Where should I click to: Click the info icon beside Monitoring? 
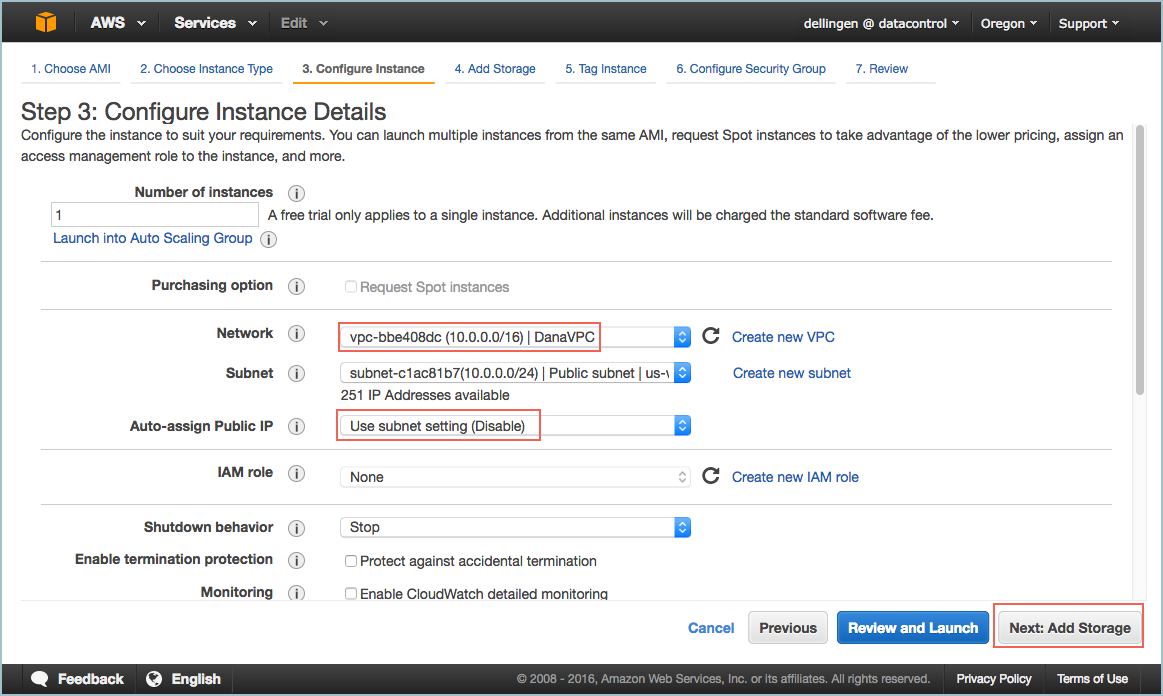point(296,592)
